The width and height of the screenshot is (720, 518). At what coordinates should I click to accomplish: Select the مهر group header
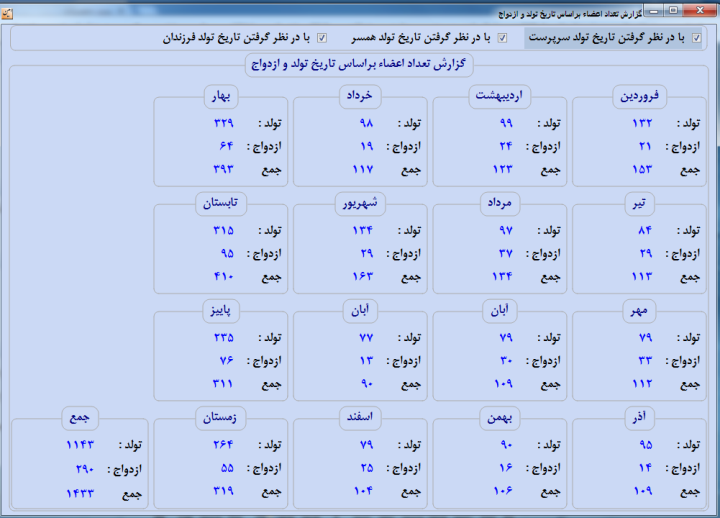639,311
